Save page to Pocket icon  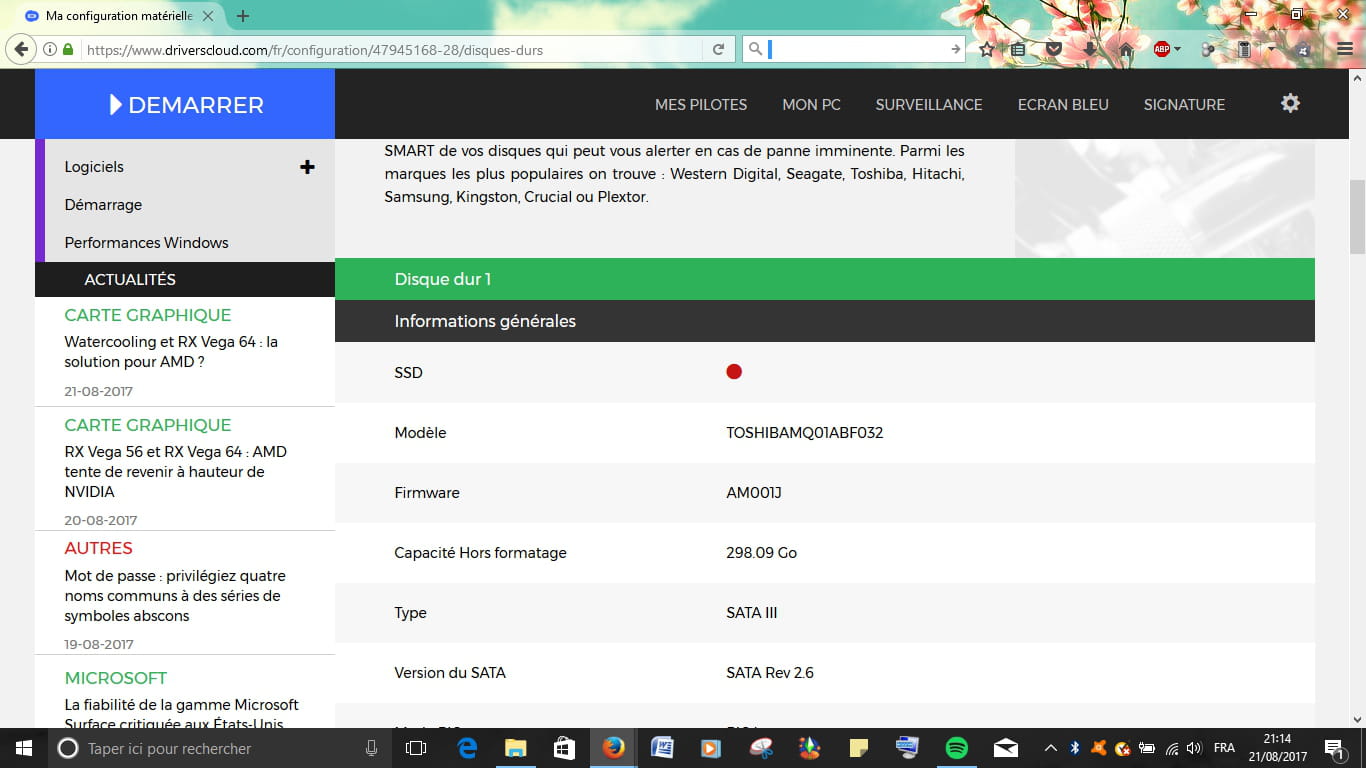tap(1054, 49)
